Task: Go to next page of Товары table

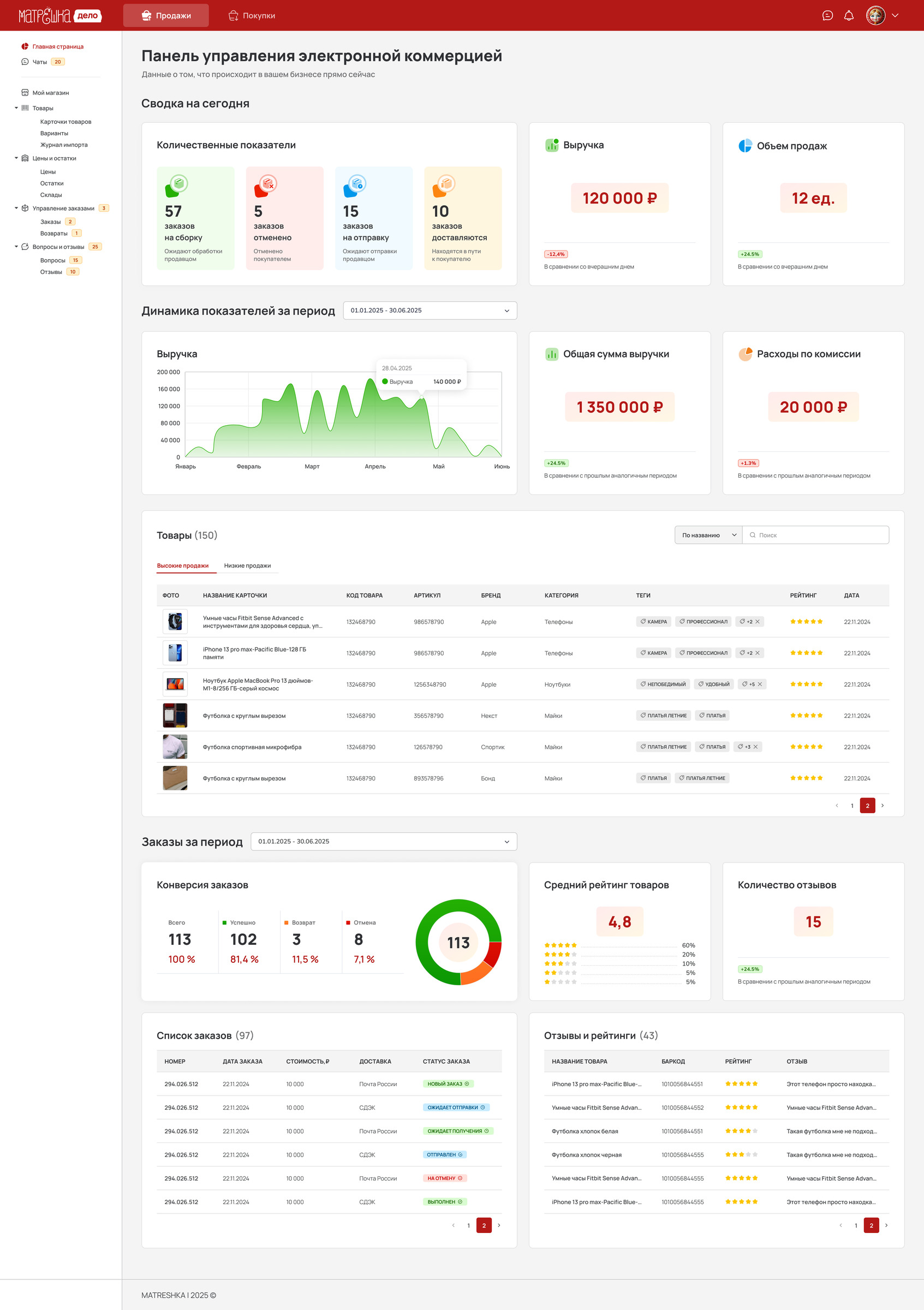Action: coord(883,806)
